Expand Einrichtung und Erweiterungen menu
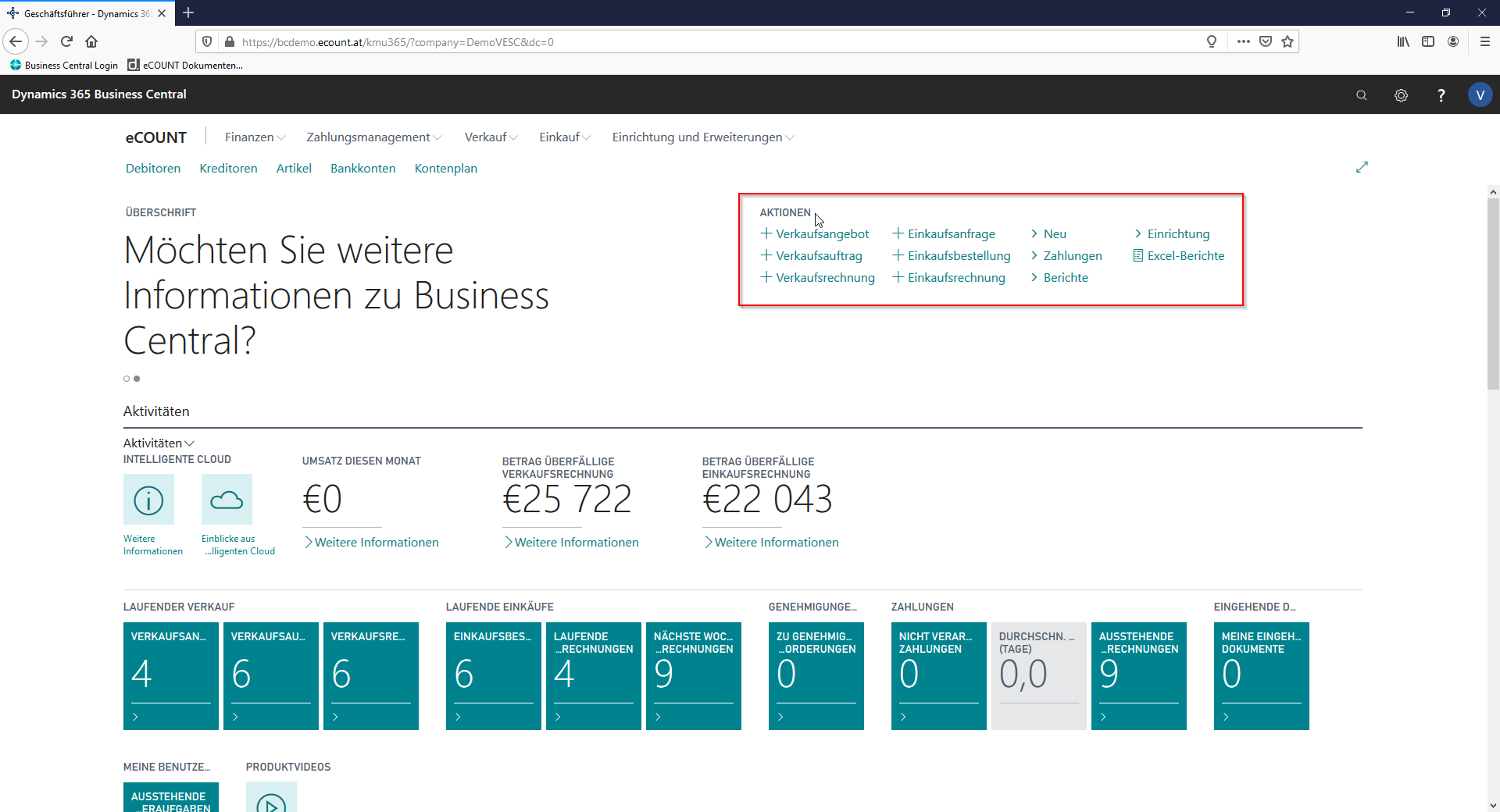1500x812 pixels. point(703,137)
